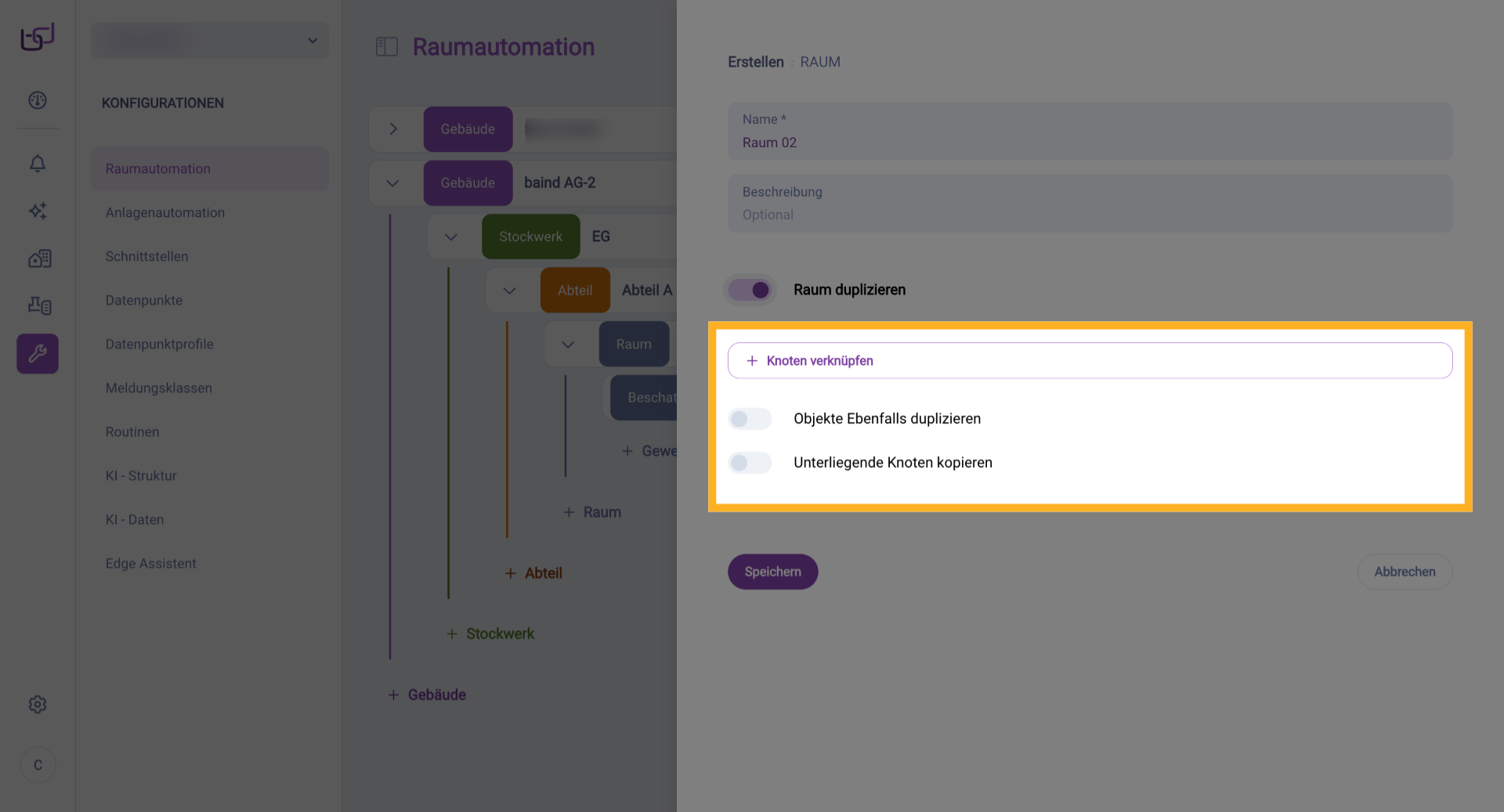Toggle the sidebar panel icon beside Raumautomation
1504x812 pixels.
[387, 47]
